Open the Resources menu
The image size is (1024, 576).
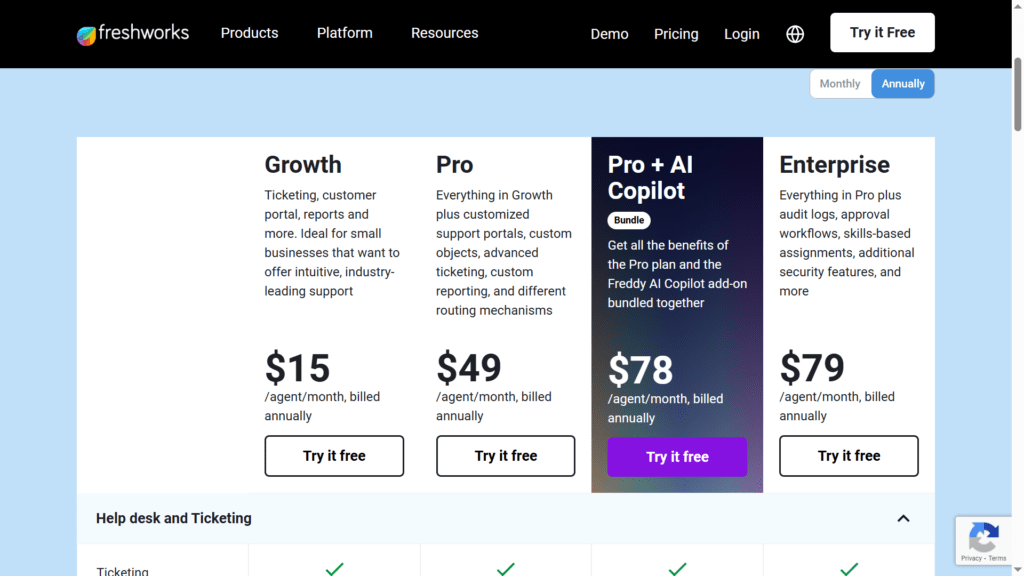445,33
